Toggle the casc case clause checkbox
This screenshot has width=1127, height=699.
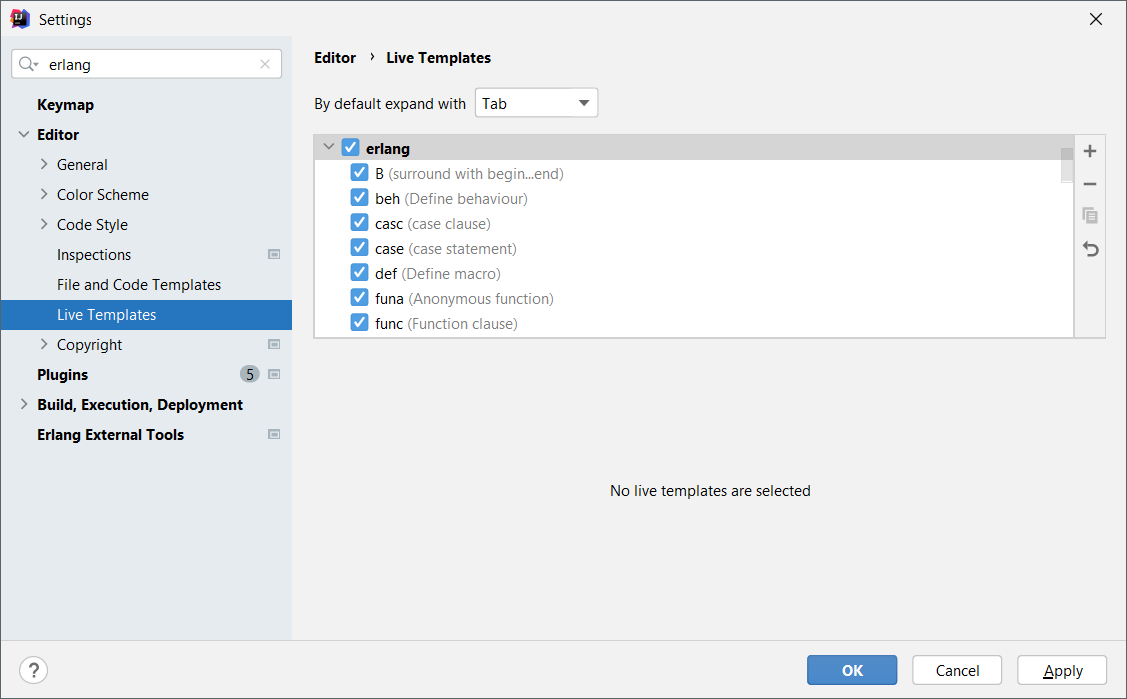click(359, 223)
